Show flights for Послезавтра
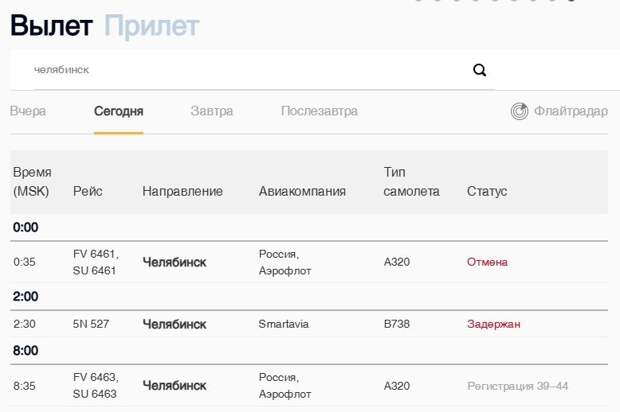 [319, 111]
